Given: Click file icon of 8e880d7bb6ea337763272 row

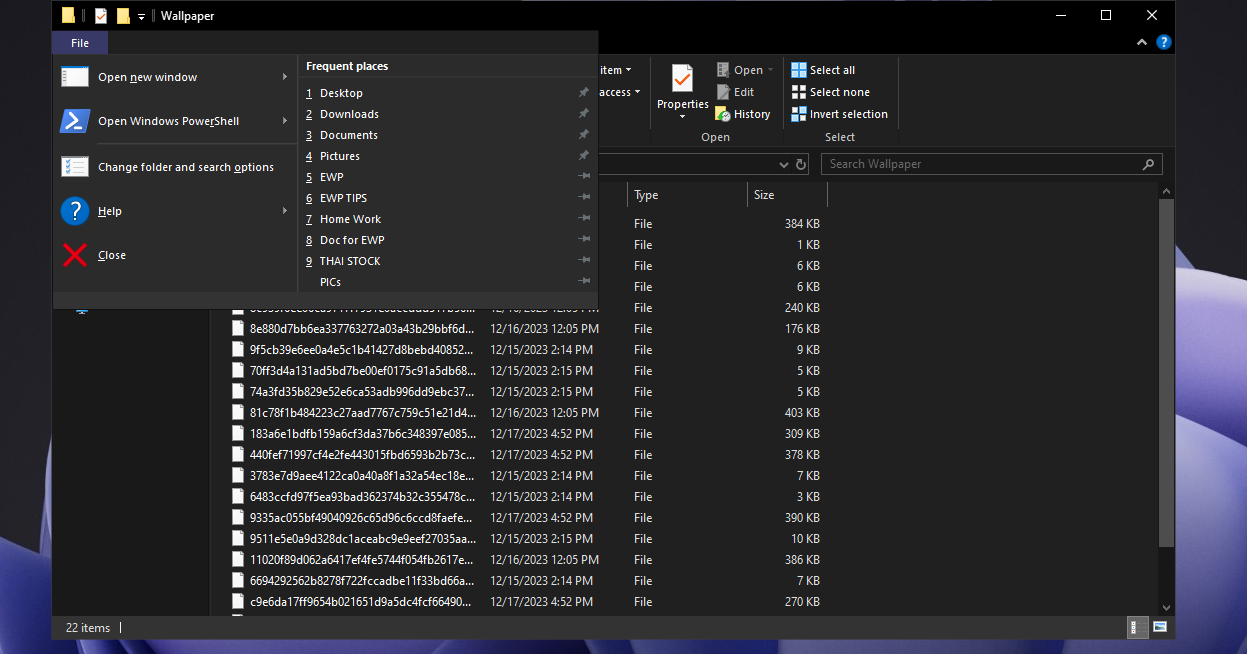Looking at the screenshot, I should pyautogui.click(x=238, y=328).
